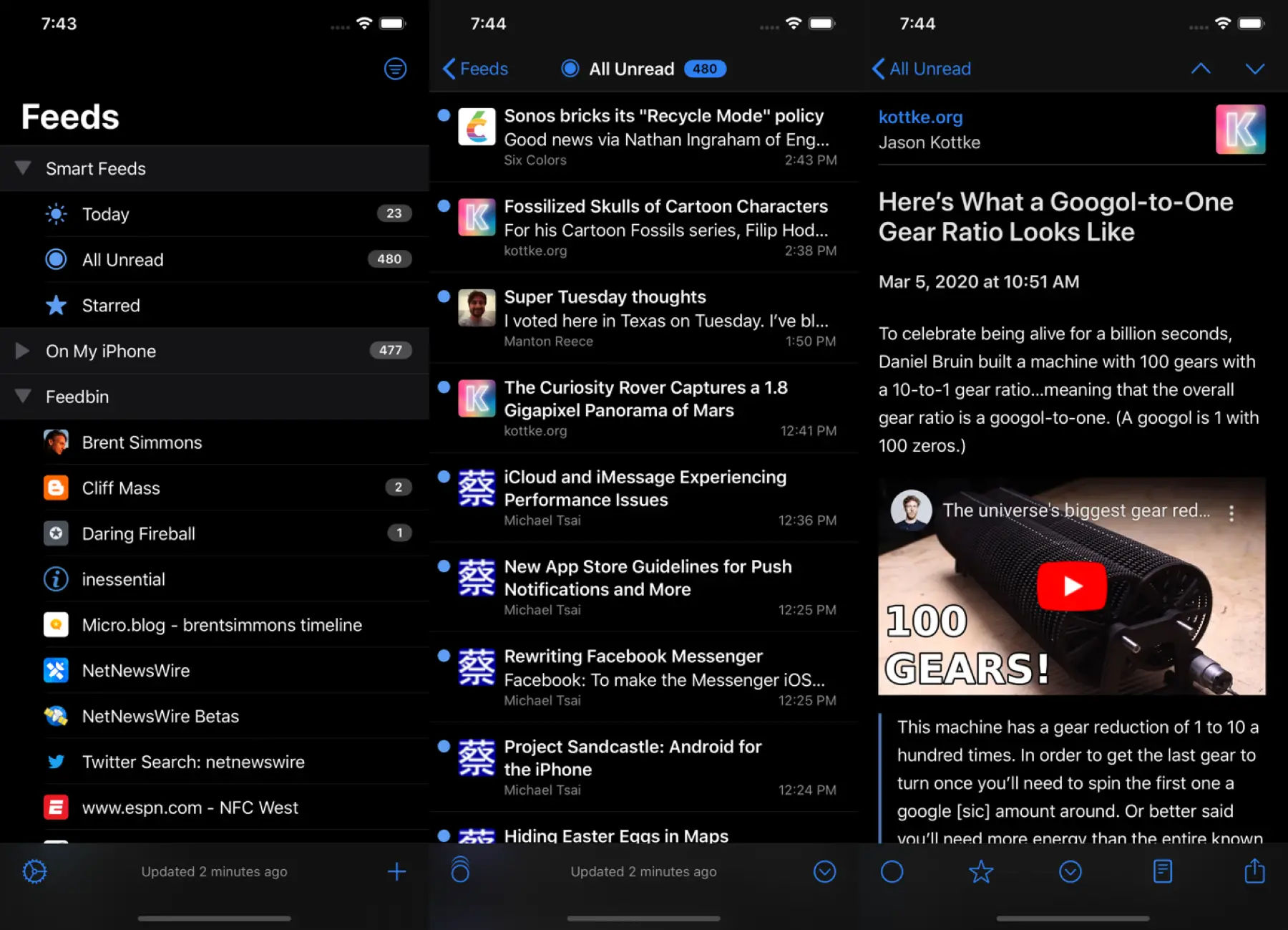Screen dimensions: 1288x930
Task: Open Cliff Mass Blogger icon
Action: [56, 488]
